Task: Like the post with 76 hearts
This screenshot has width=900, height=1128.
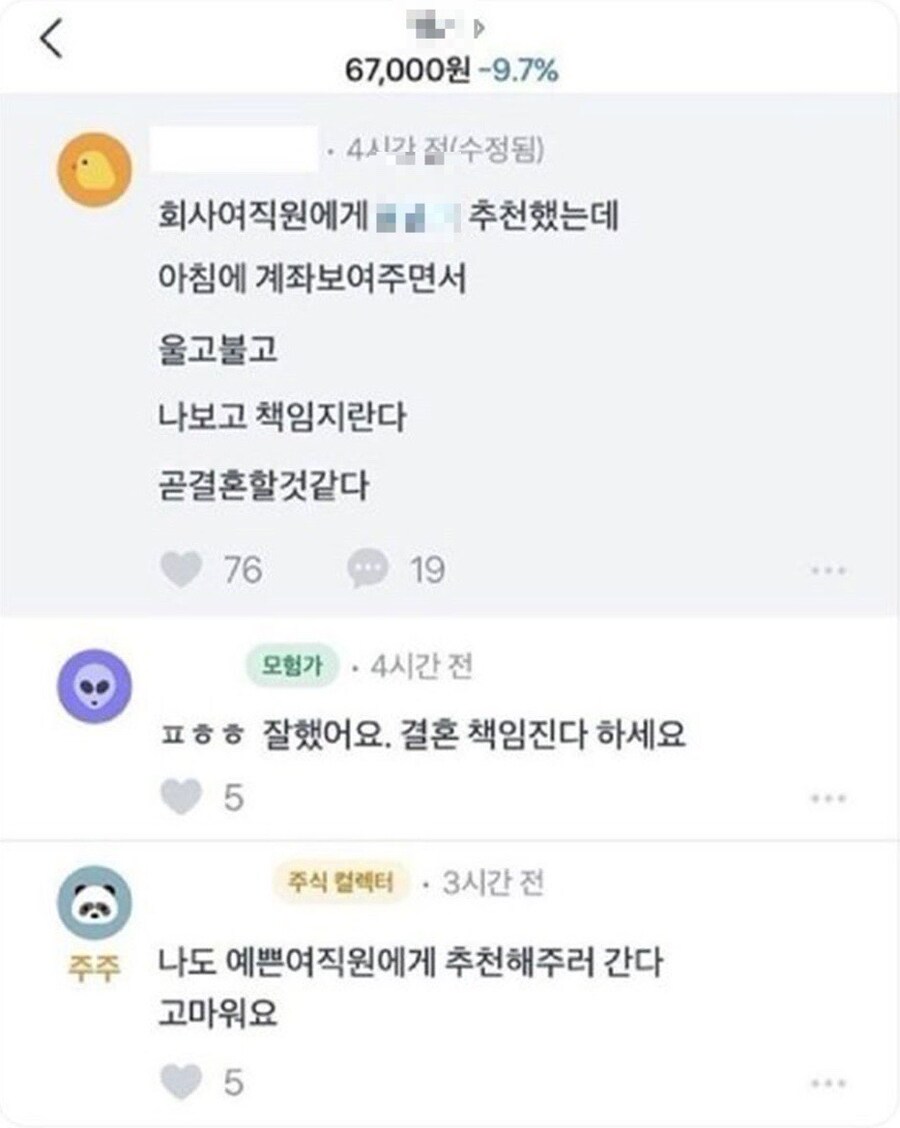Action: click(x=180, y=569)
